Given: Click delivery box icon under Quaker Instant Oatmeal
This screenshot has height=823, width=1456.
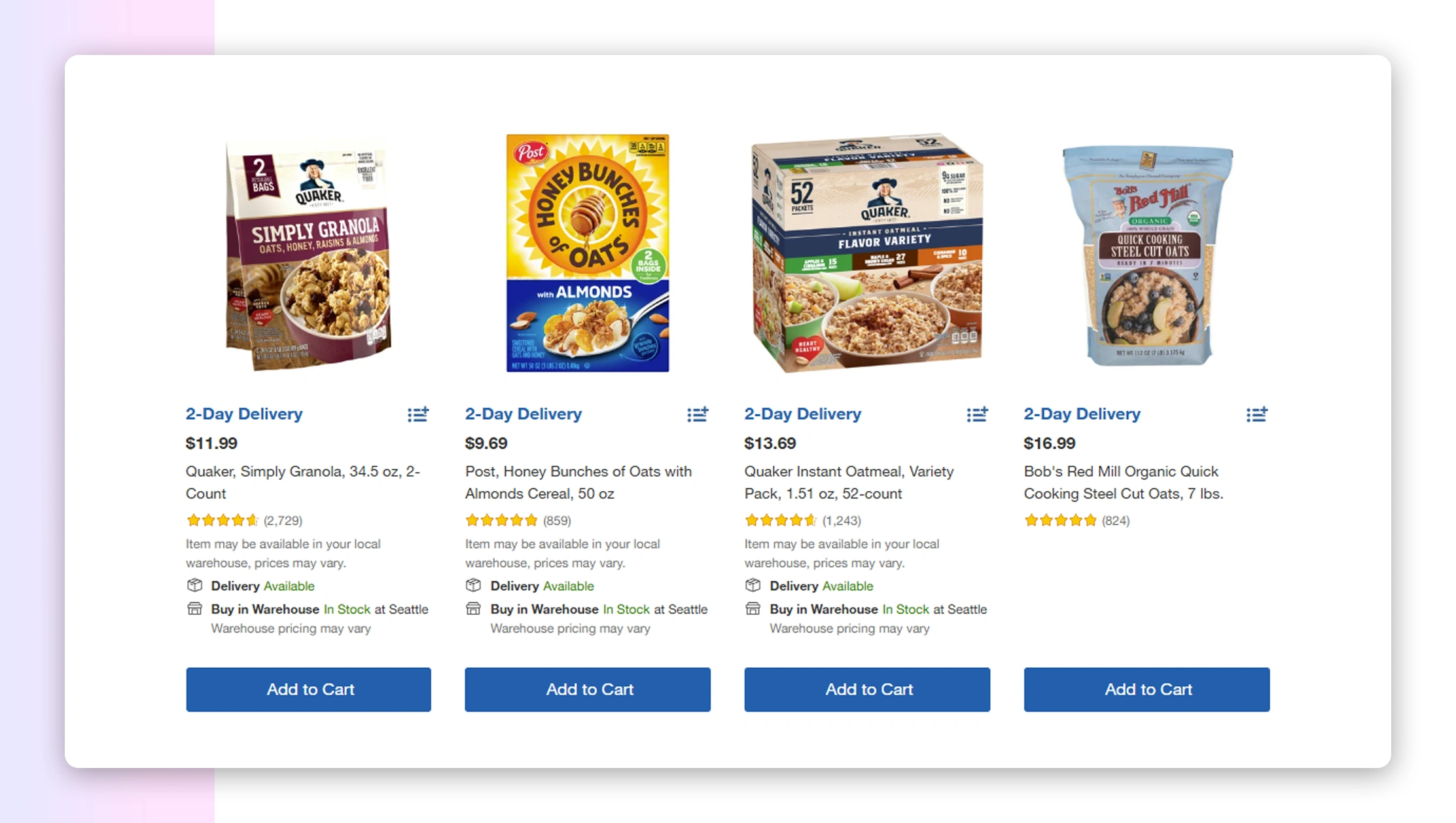Looking at the screenshot, I should click(x=753, y=585).
